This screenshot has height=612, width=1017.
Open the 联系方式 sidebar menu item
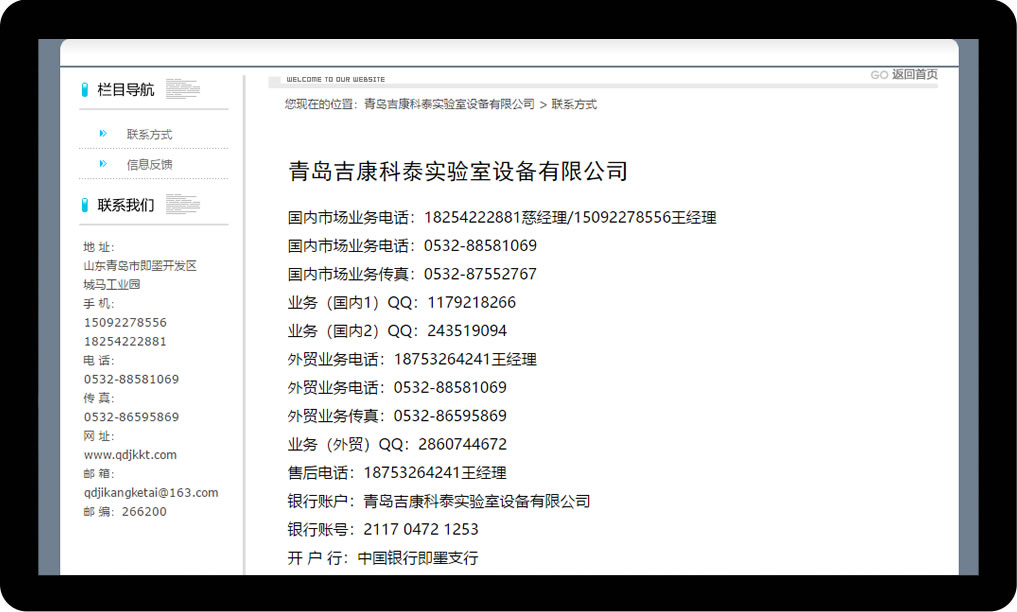(149, 134)
